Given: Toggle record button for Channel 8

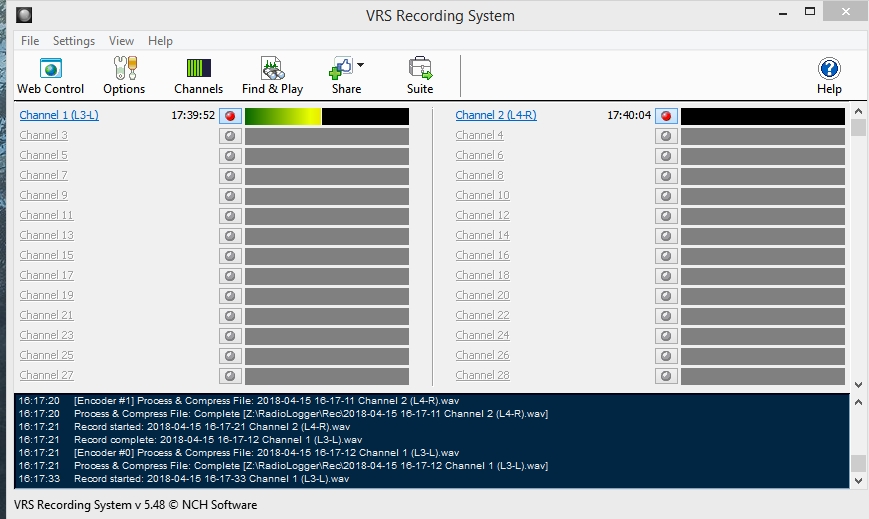Looking at the screenshot, I should coord(666,176).
